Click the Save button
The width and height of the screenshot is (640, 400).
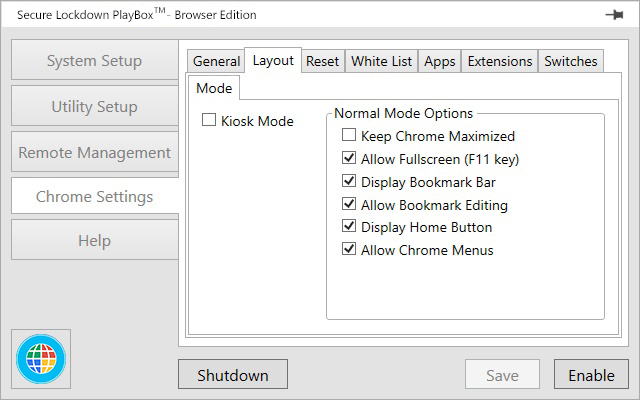(502, 374)
